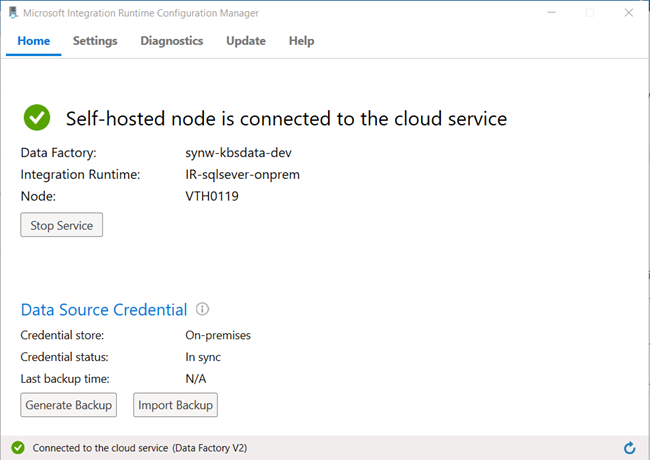
Task: Click the refresh icon in status bar
Action: [x=630, y=448]
